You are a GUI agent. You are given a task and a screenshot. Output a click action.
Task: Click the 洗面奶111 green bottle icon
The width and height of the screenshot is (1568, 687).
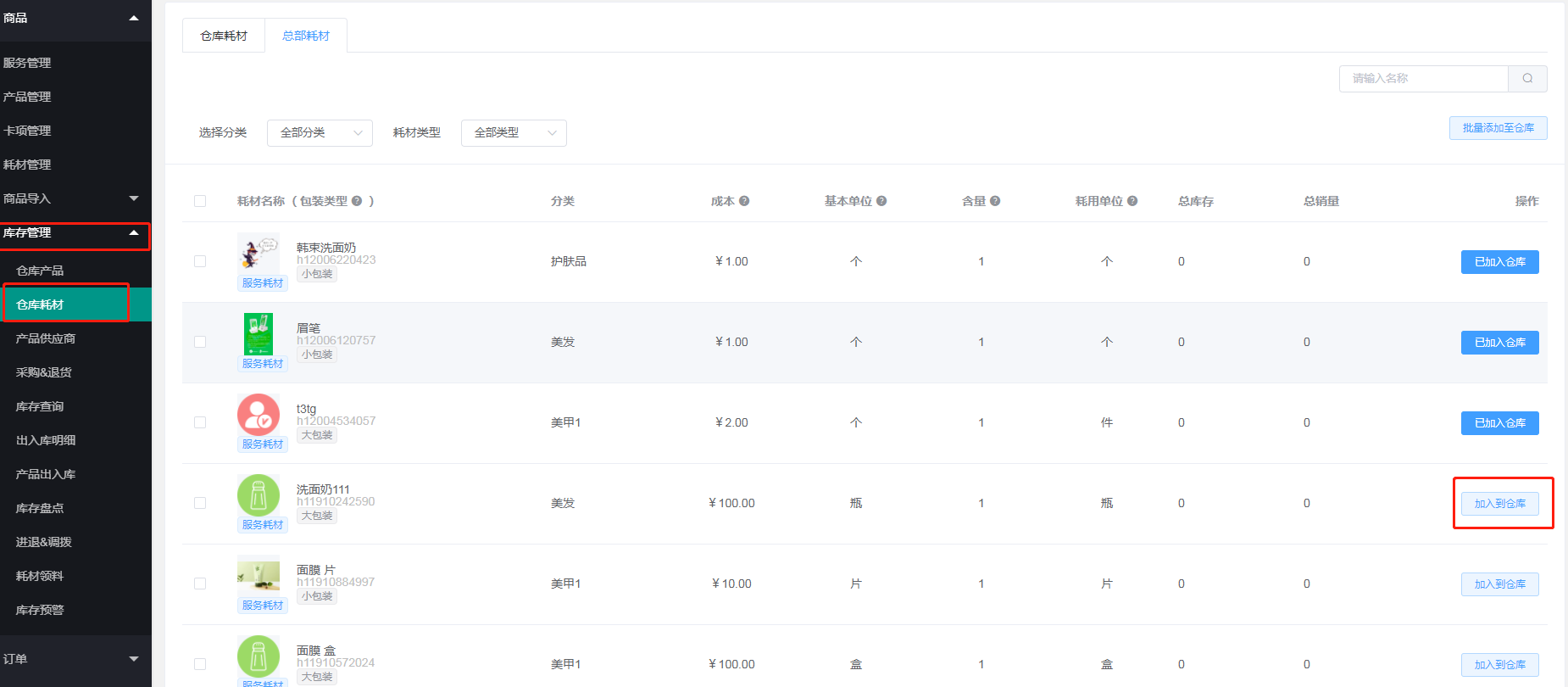point(258,494)
